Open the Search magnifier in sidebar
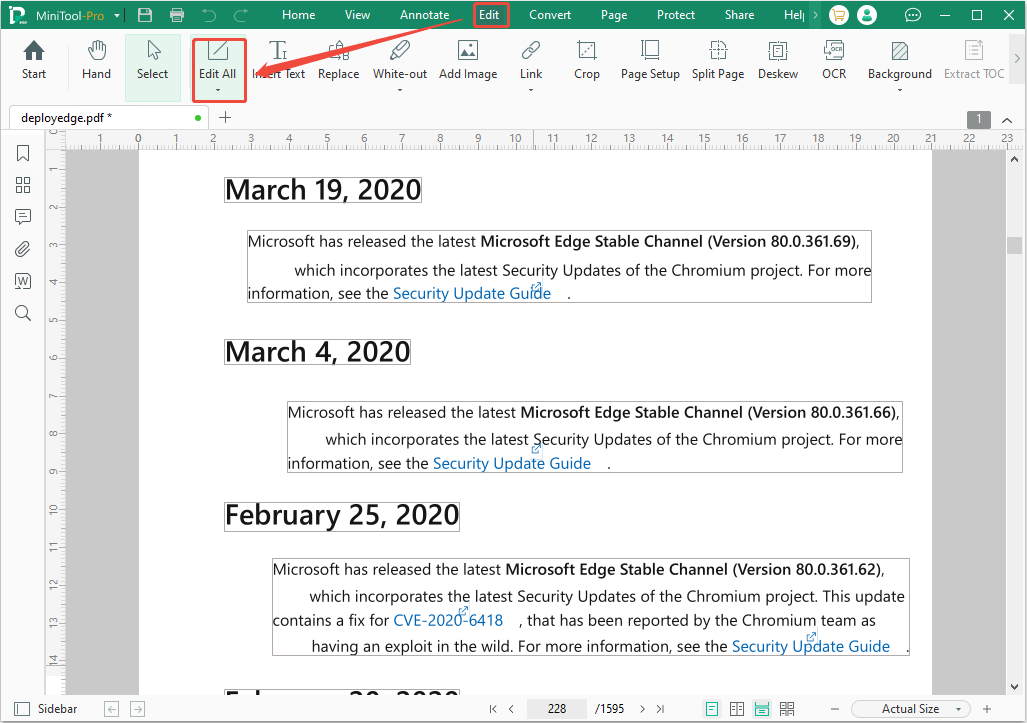Screen dimensions: 1027x723 tap(23, 313)
